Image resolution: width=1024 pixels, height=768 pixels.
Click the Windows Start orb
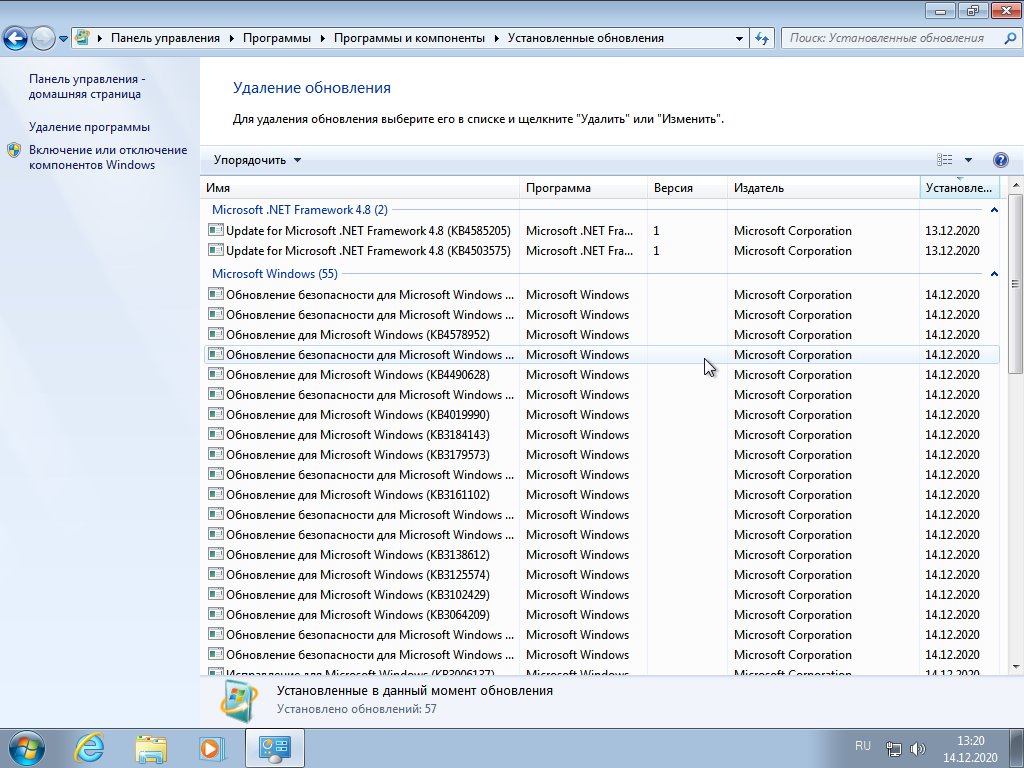(25, 747)
